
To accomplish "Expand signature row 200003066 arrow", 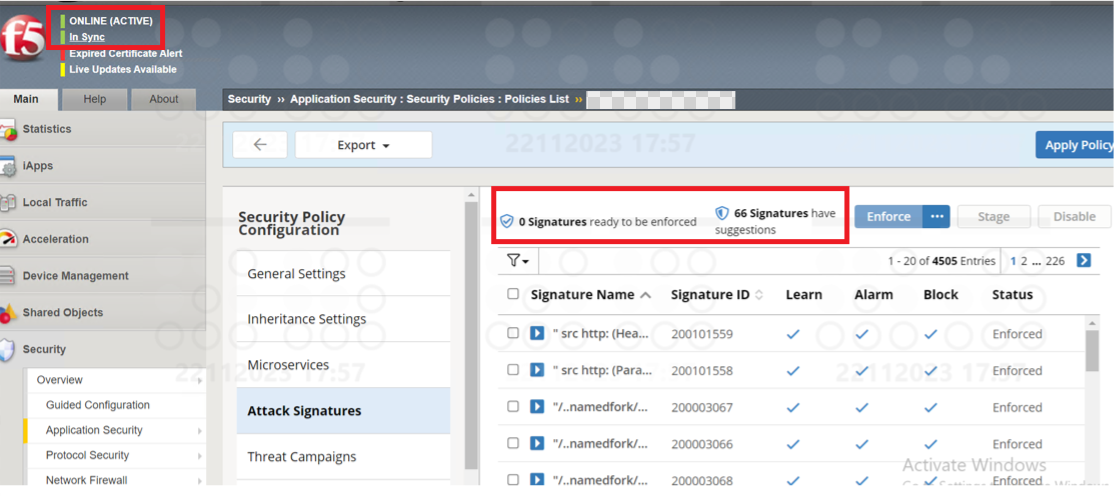I will (x=538, y=443).
